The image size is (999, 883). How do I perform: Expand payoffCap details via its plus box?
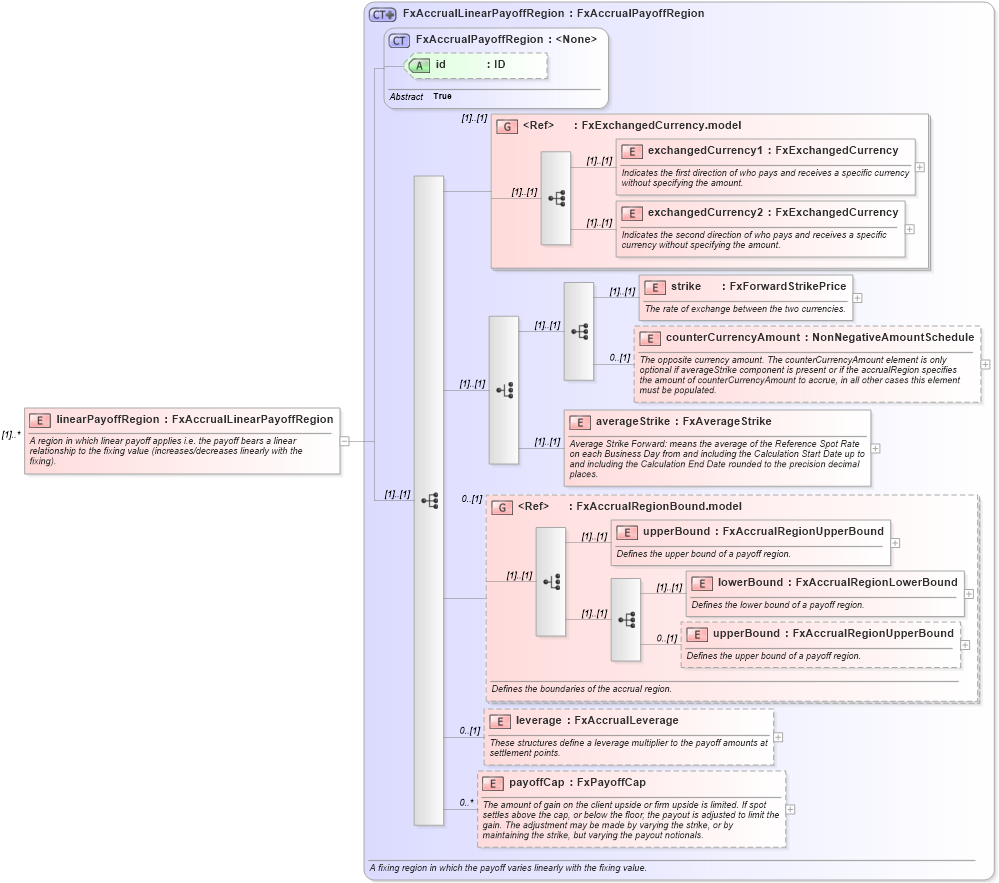[x=790, y=810]
